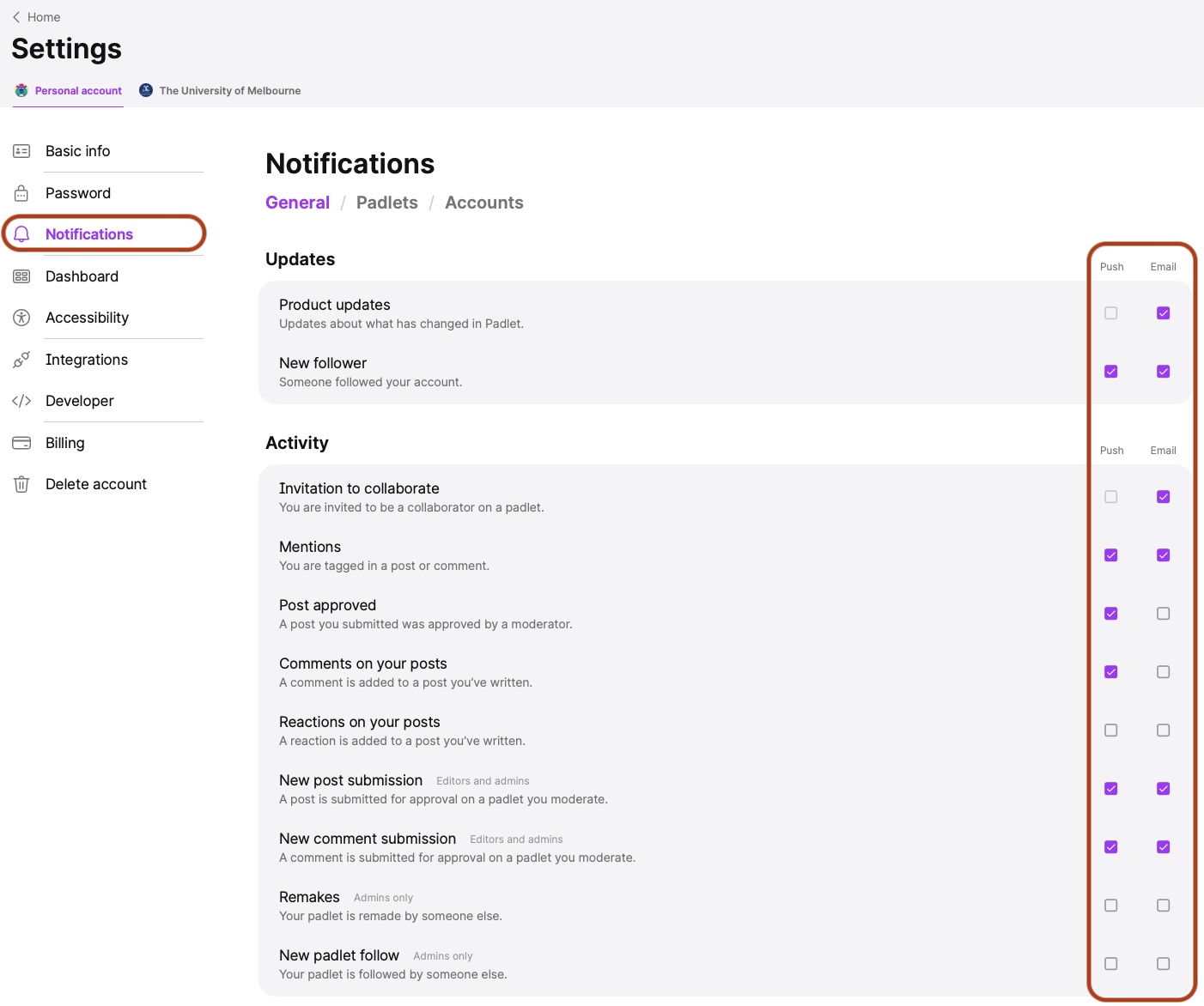Click the Personal account avatar icon
The width and height of the screenshot is (1204, 1006).
click(21, 90)
